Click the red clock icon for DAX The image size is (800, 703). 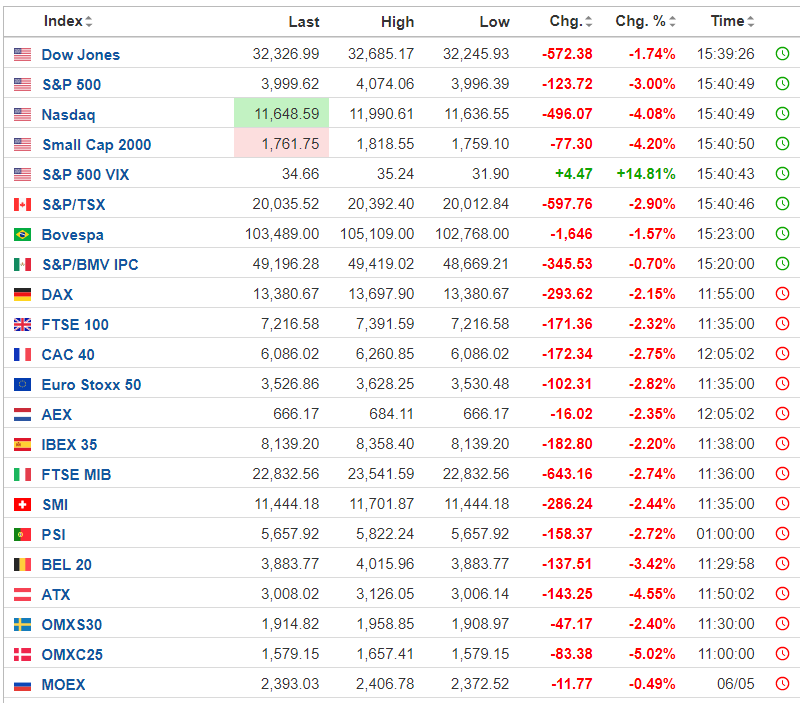[782, 294]
